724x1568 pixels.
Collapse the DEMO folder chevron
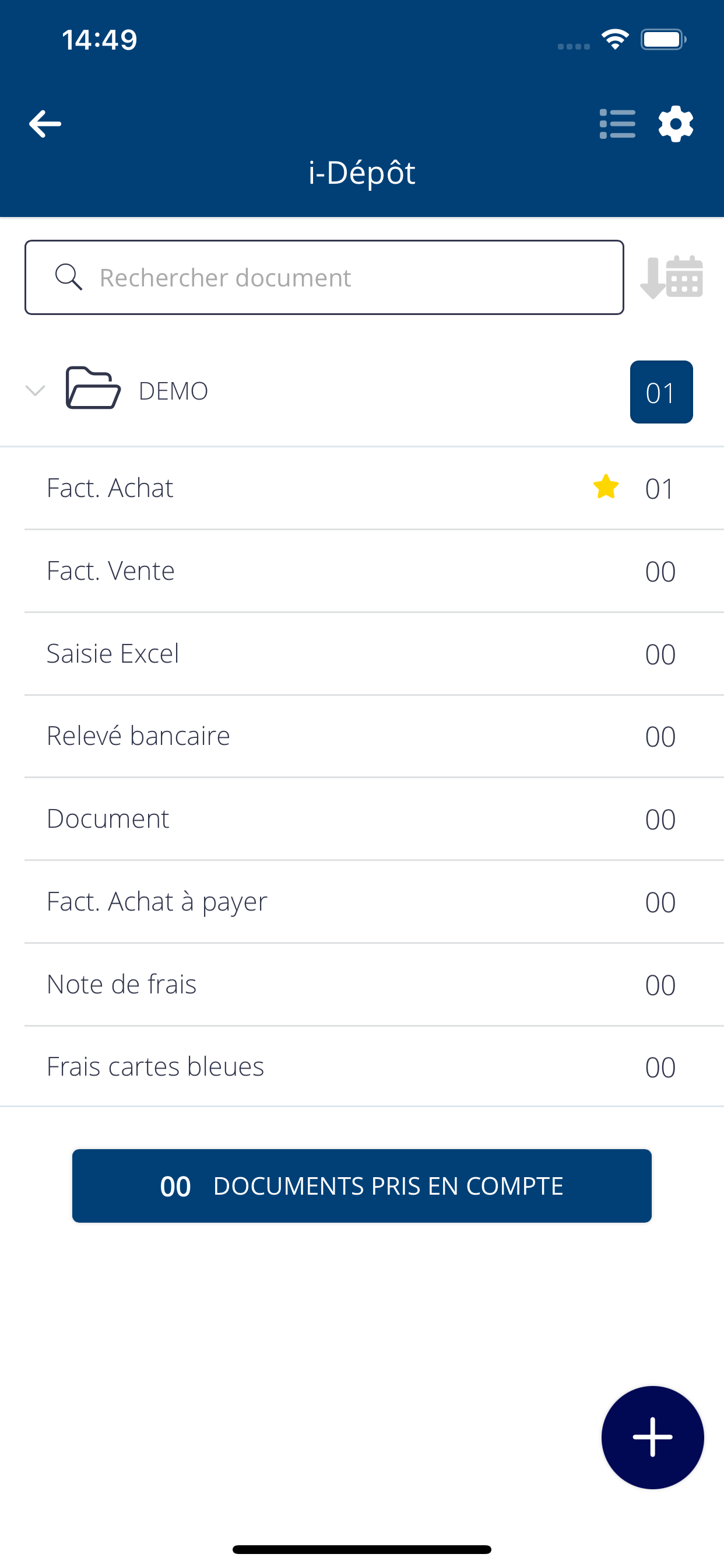click(x=36, y=390)
